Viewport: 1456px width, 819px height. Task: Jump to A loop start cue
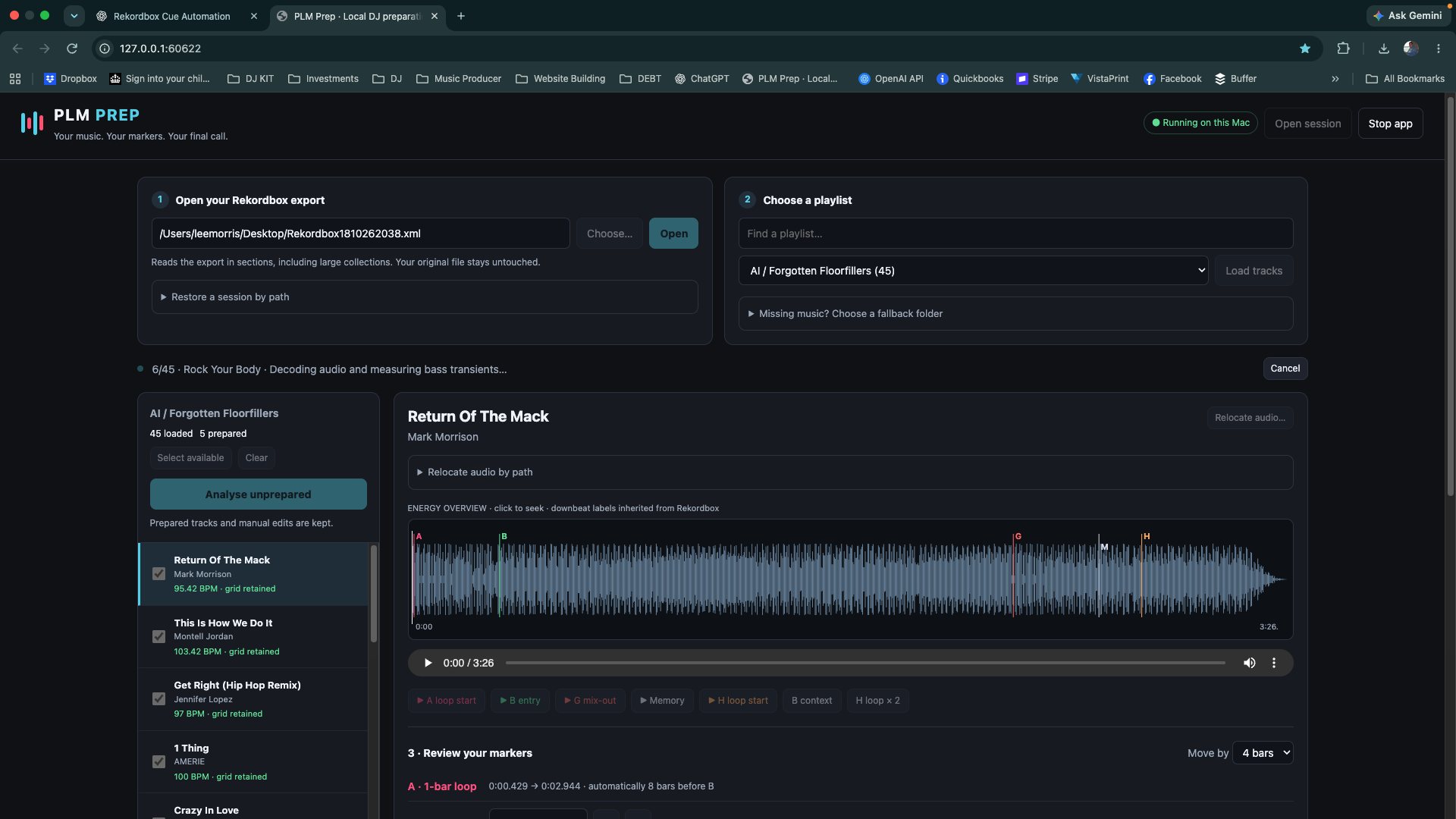(447, 701)
